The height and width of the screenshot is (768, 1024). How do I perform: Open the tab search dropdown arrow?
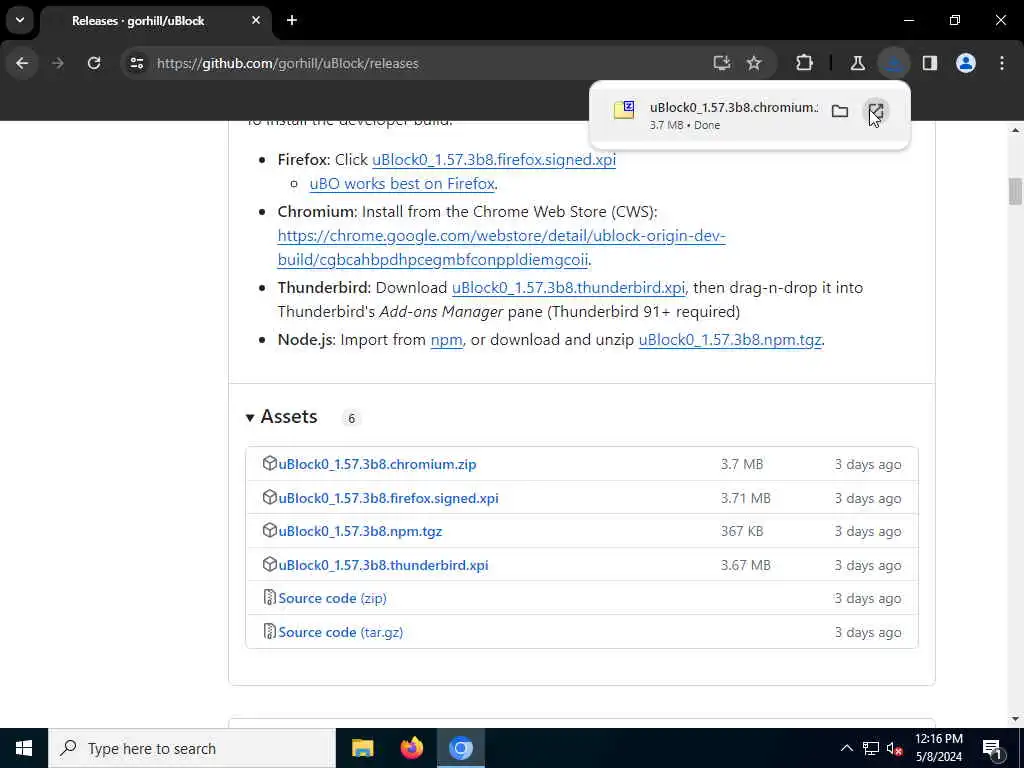(x=20, y=20)
